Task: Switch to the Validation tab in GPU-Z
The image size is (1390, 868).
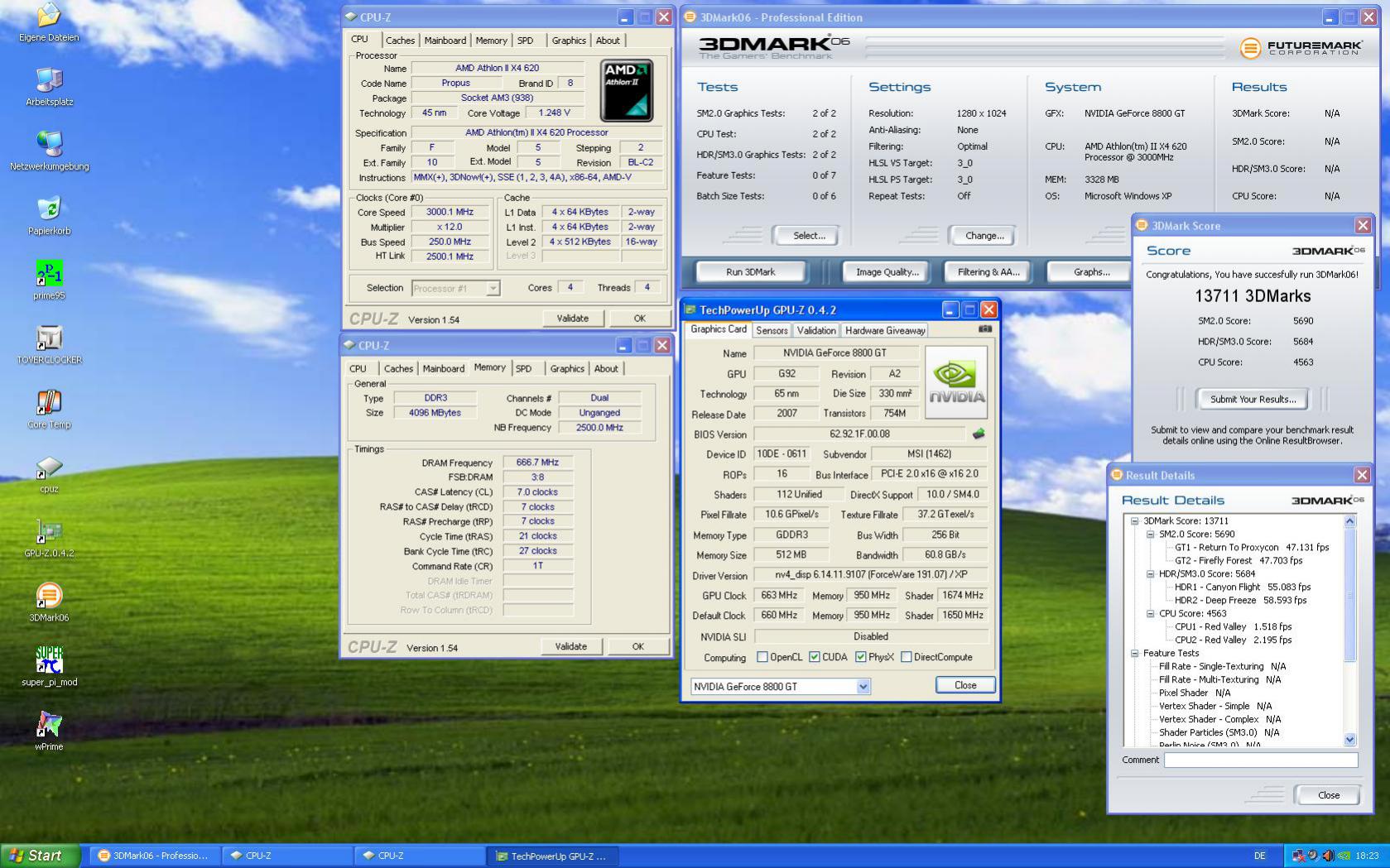Action: point(816,331)
